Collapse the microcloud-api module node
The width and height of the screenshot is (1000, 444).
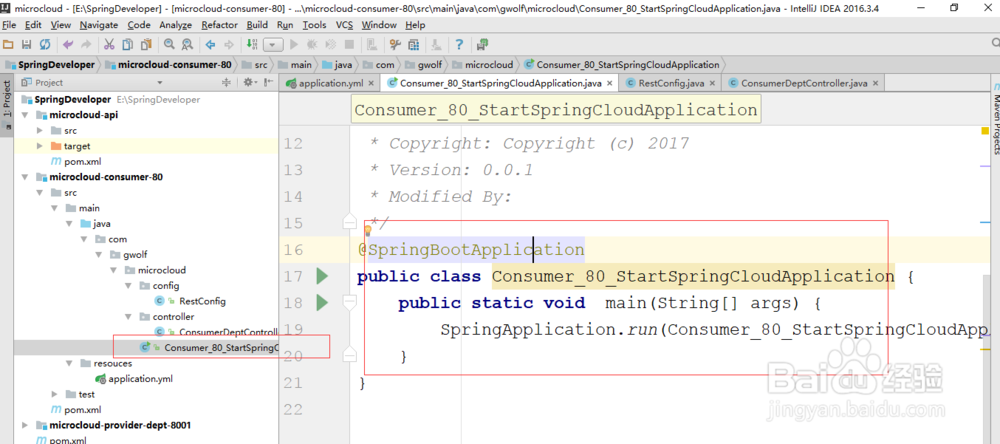click(x=25, y=115)
